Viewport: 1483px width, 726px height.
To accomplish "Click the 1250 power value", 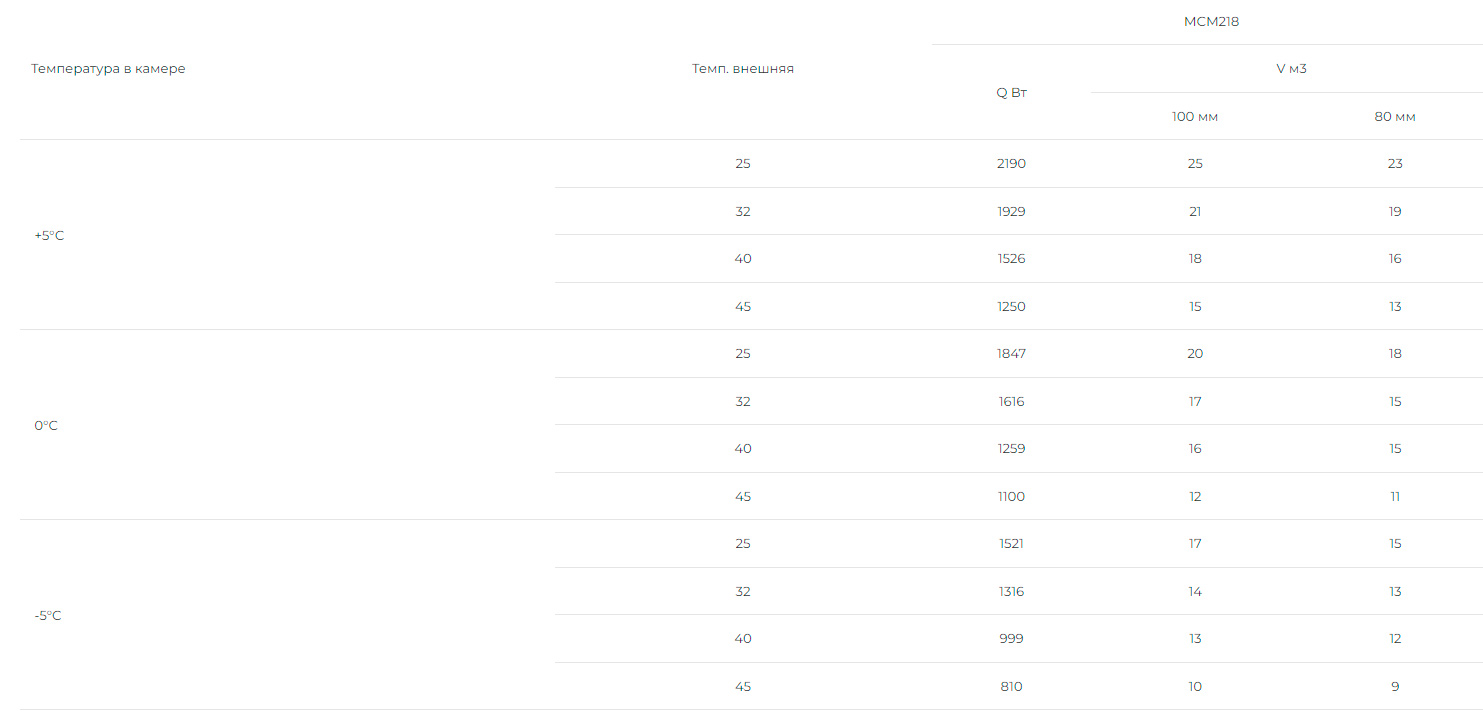I will (1011, 307).
